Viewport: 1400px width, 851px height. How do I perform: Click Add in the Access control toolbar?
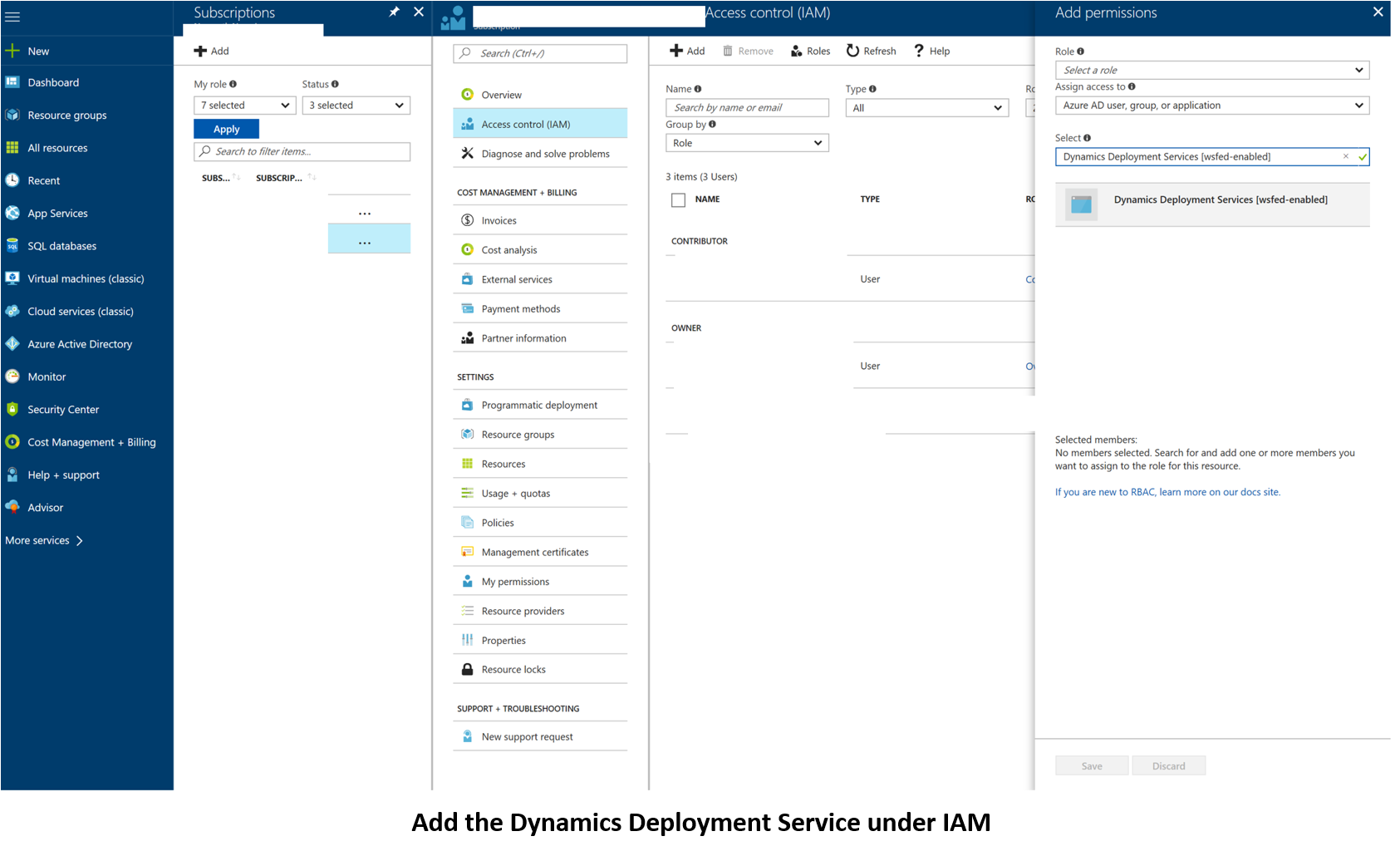coord(687,51)
